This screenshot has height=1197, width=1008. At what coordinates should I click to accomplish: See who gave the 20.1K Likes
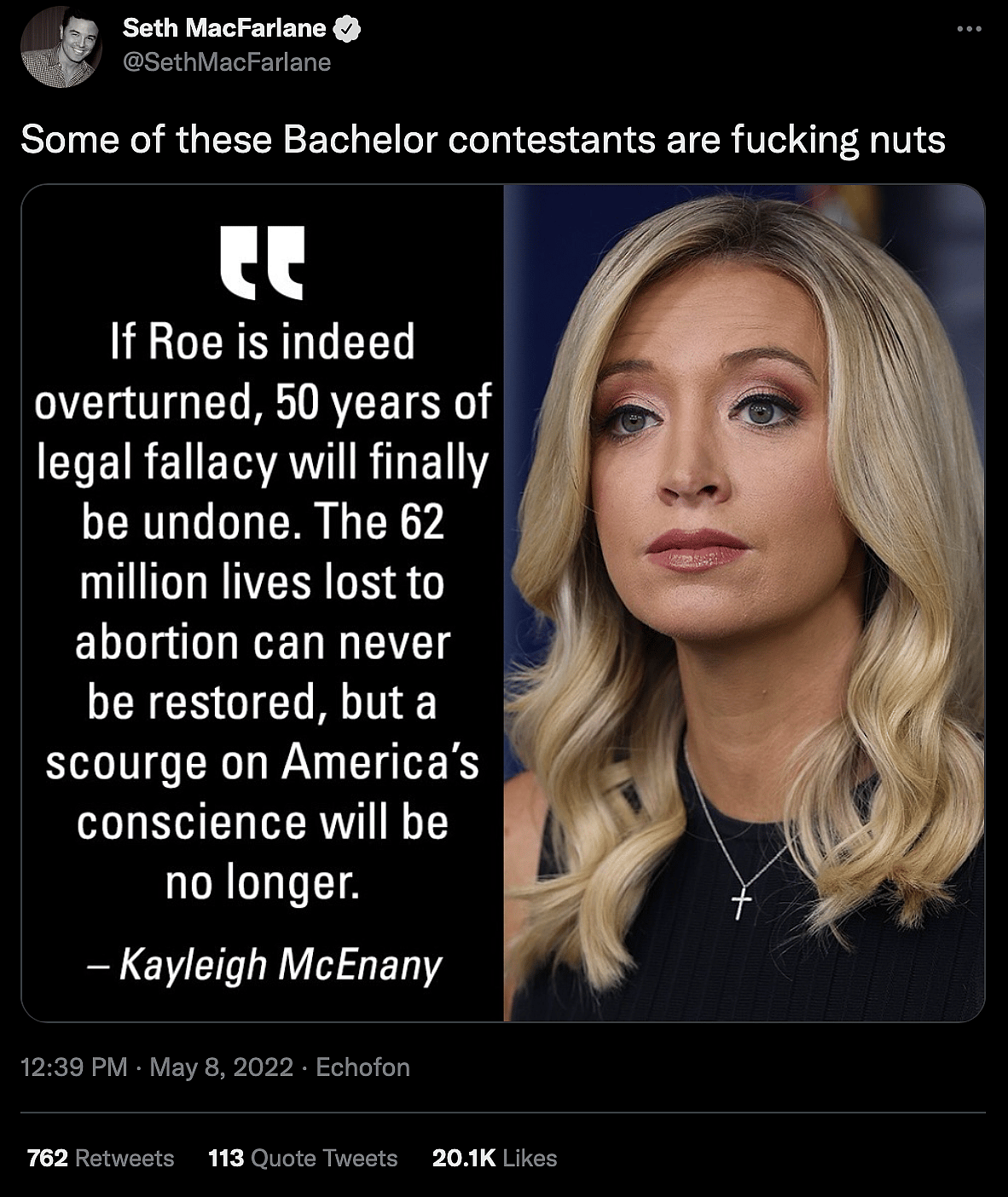495,1158
